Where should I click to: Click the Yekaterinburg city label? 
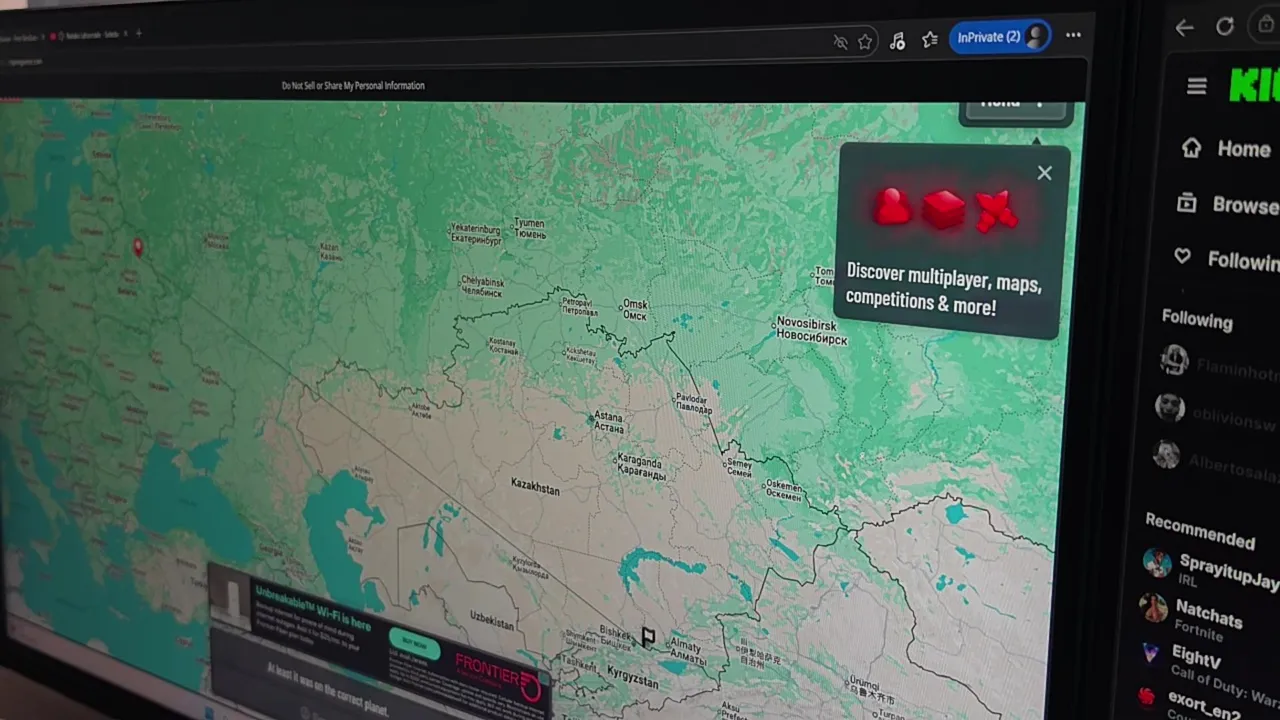pyautogui.click(x=475, y=234)
